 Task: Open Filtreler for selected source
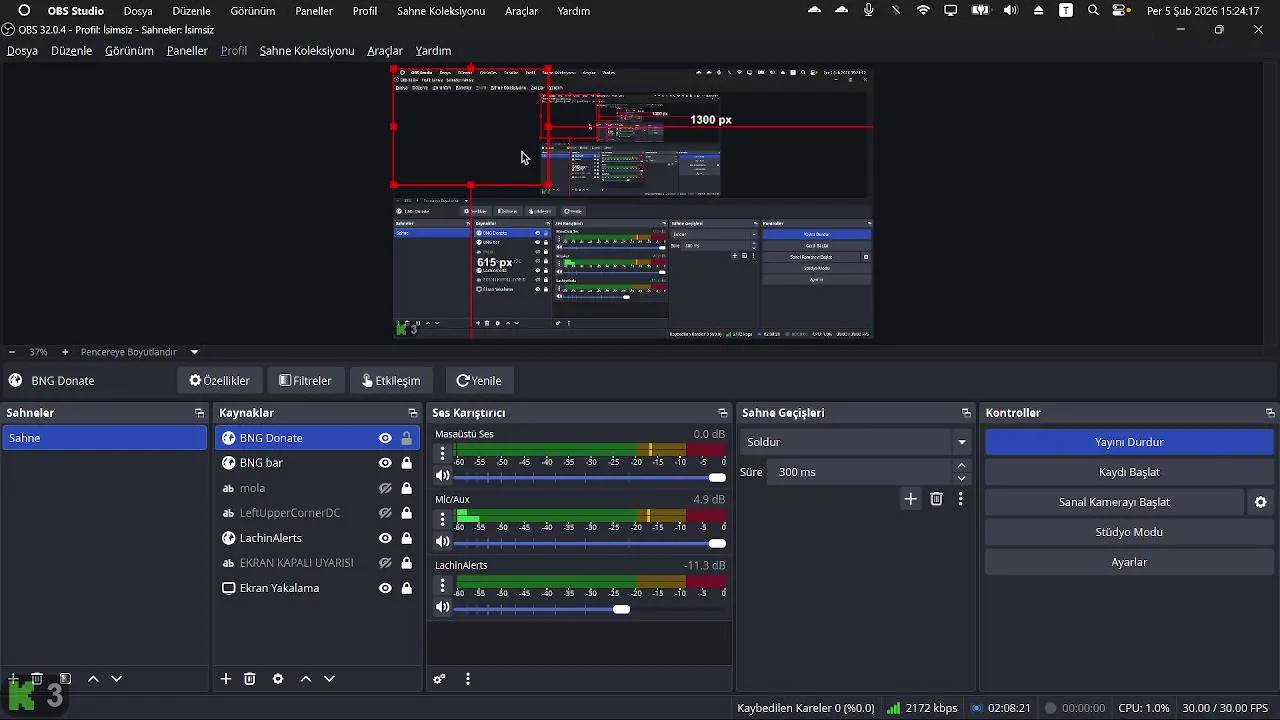[x=305, y=381]
